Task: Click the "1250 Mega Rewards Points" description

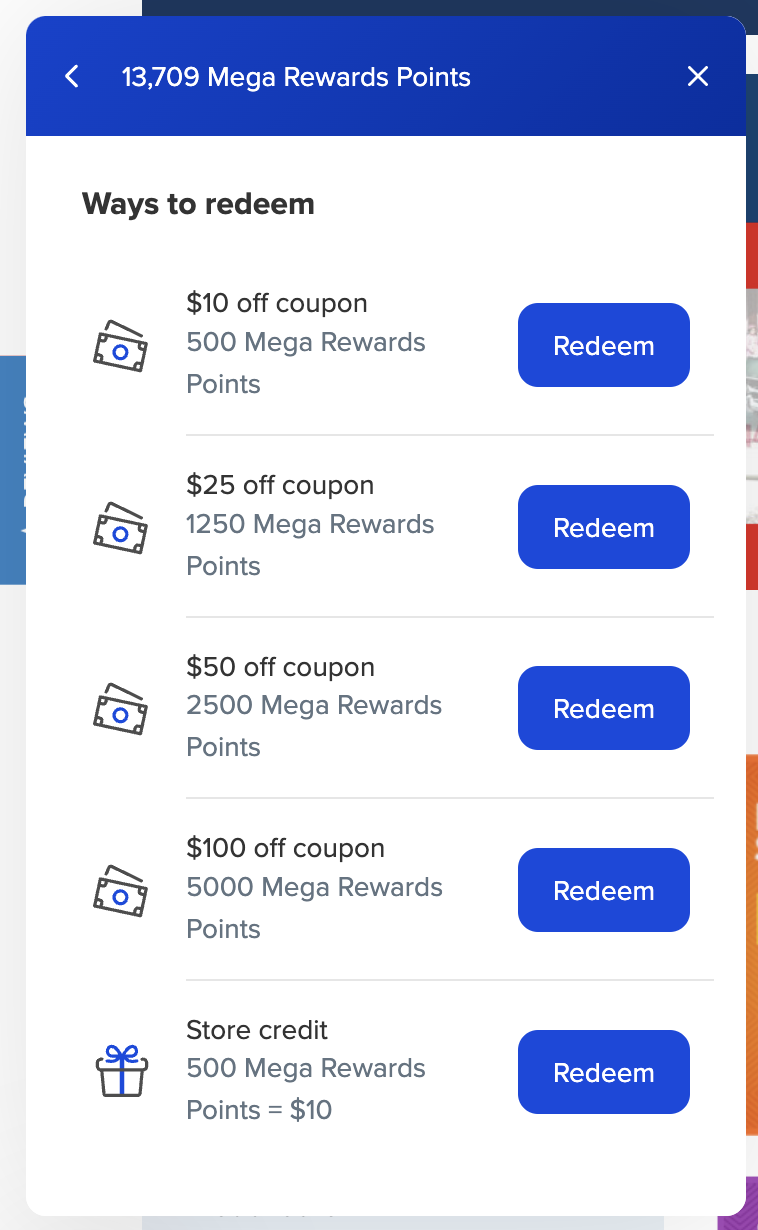Action: tap(310, 545)
